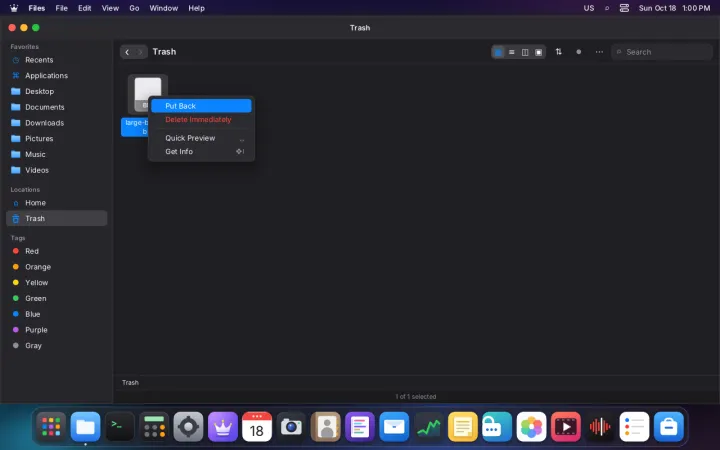Filter by Green tag
This screenshot has height=450, width=720.
[56, 298]
